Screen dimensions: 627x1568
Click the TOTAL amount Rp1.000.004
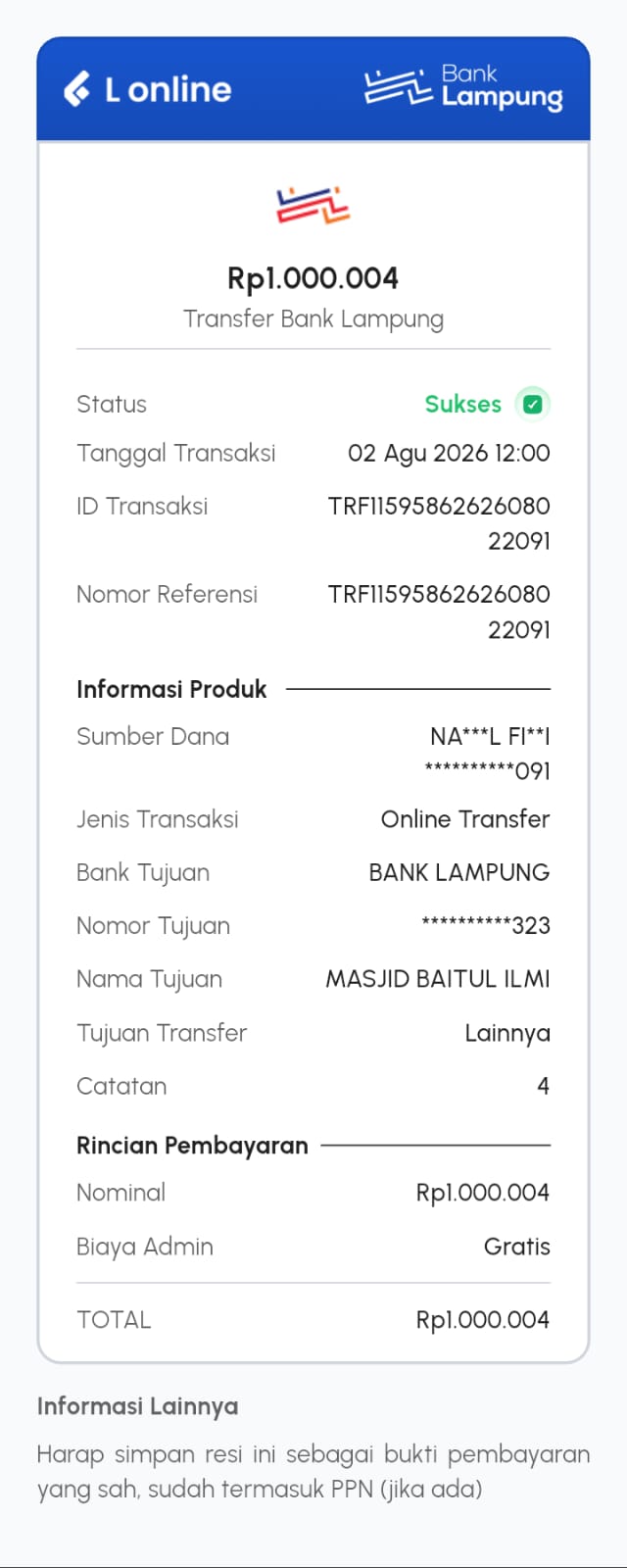[483, 1320]
